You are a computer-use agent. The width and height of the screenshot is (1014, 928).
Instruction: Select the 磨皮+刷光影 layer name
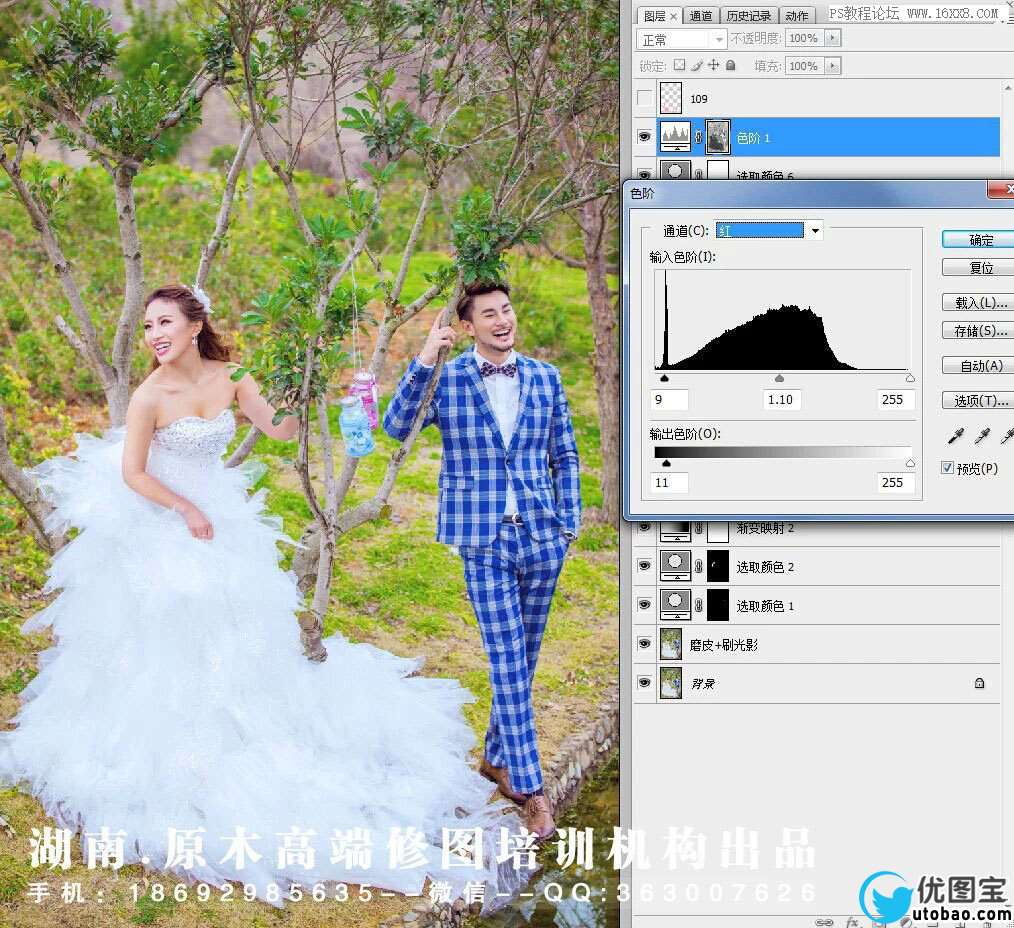tap(723, 645)
